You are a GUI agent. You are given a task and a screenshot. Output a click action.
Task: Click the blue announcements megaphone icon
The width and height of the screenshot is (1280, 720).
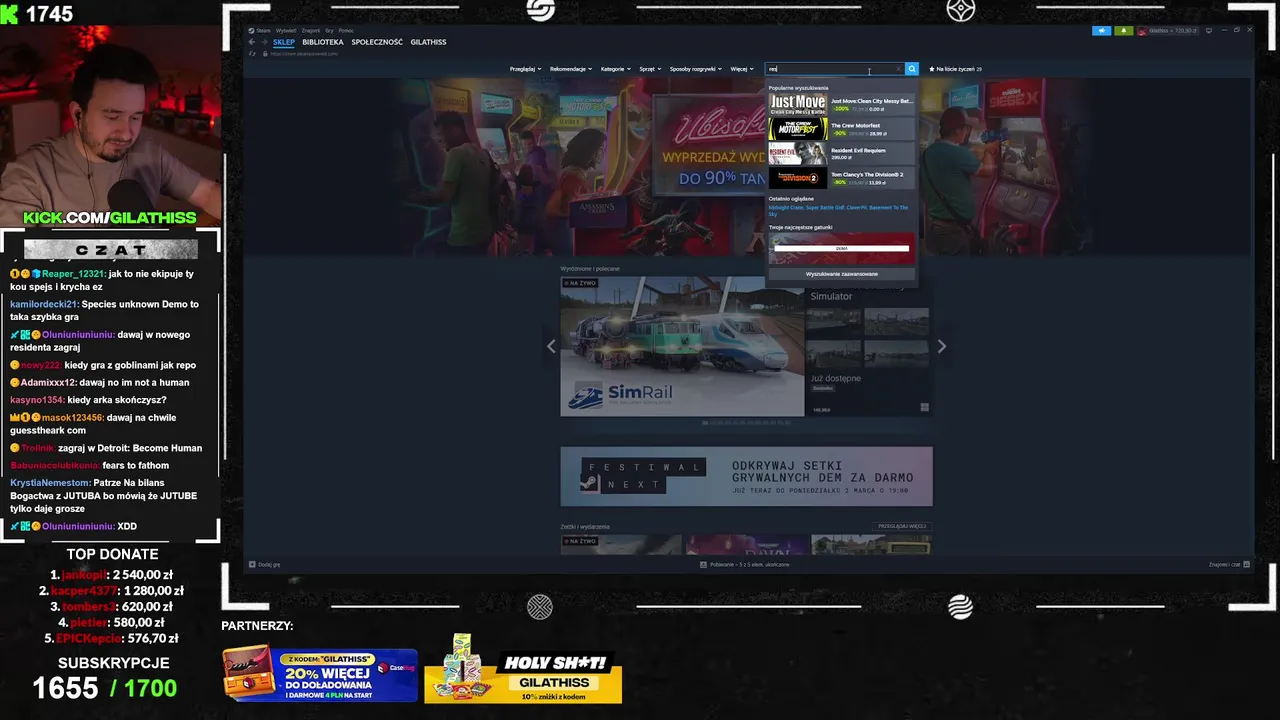[x=1101, y=31]
